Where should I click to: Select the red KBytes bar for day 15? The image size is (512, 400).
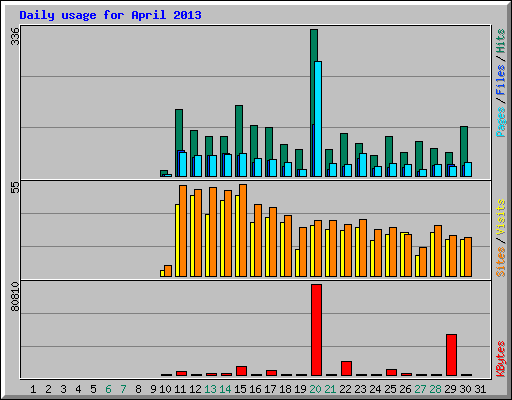click(x=241, y=371)
